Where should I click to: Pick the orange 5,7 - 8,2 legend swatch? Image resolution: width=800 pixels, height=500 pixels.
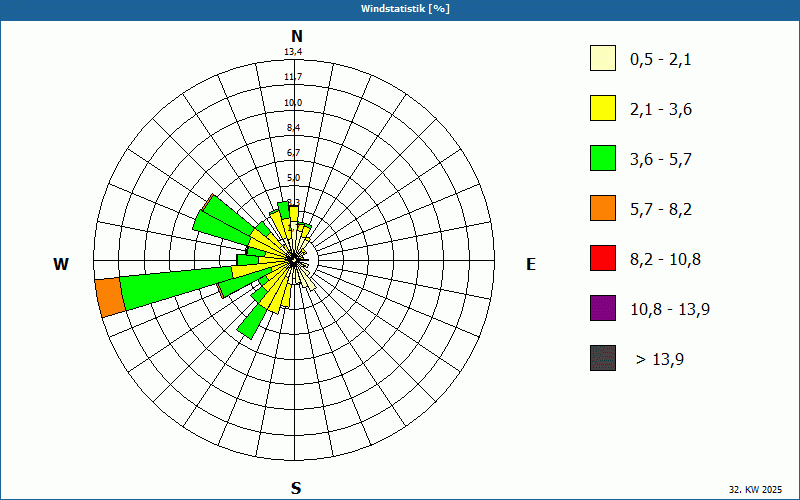pyautogui.click(x=603, y=208)
